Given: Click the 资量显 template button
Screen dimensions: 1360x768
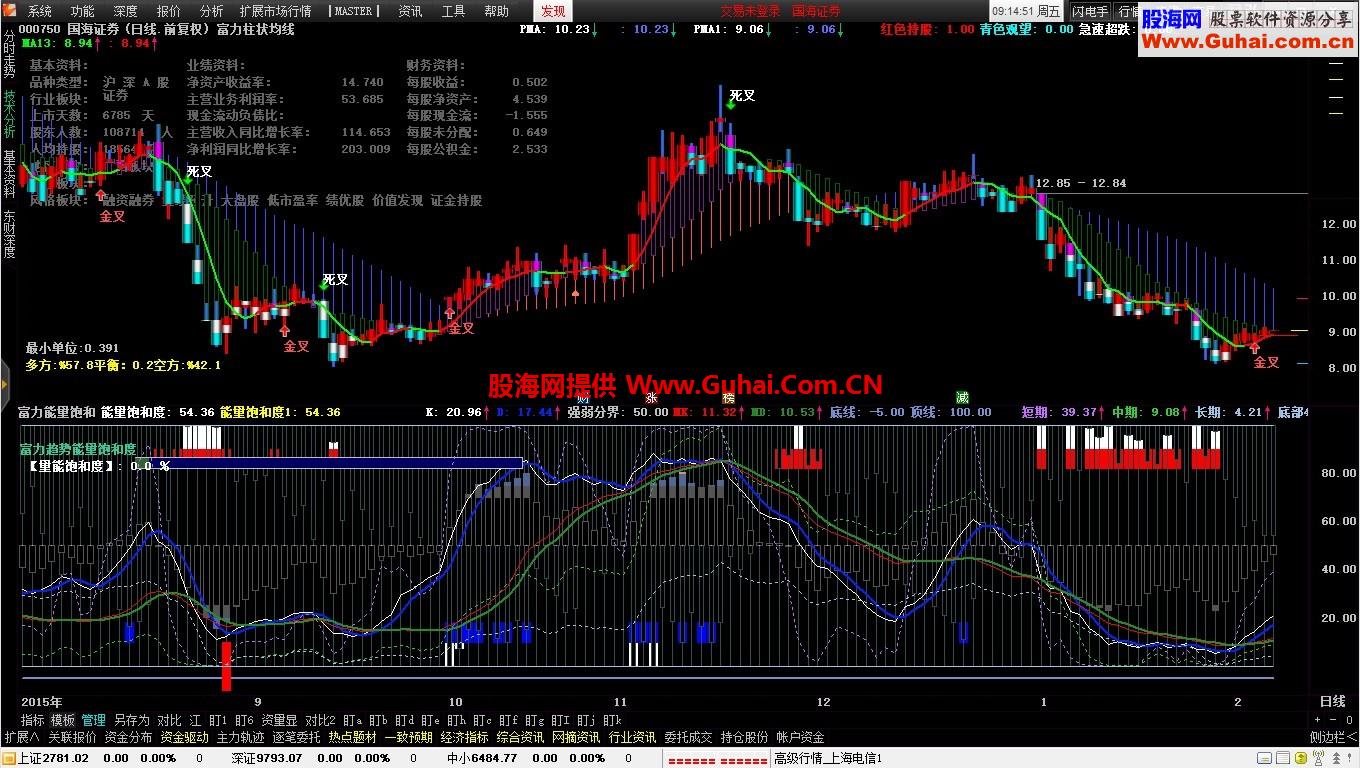Looking at the screenshot, I should (x=279, y=720).
